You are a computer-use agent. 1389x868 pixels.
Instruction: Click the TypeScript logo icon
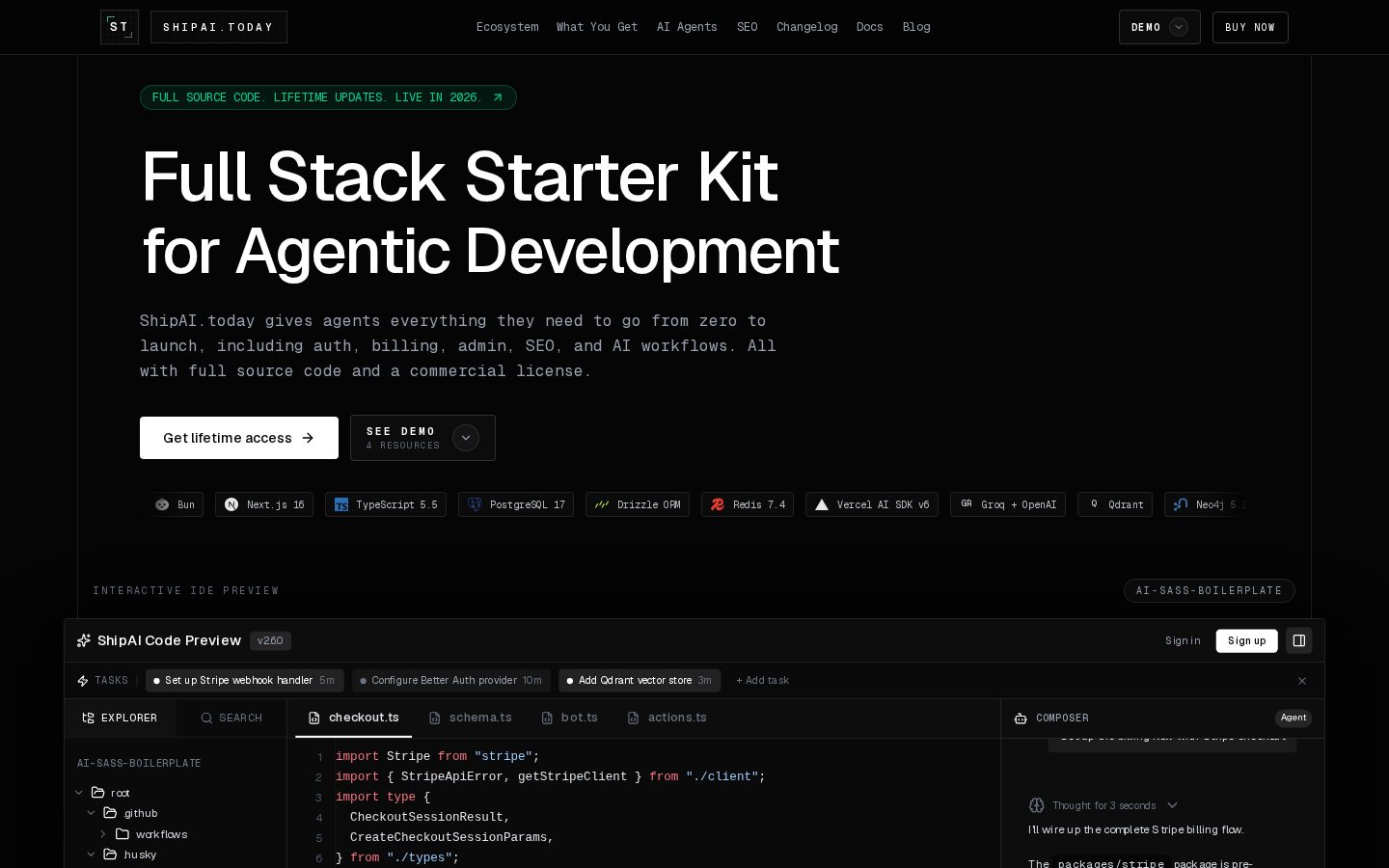341,504
